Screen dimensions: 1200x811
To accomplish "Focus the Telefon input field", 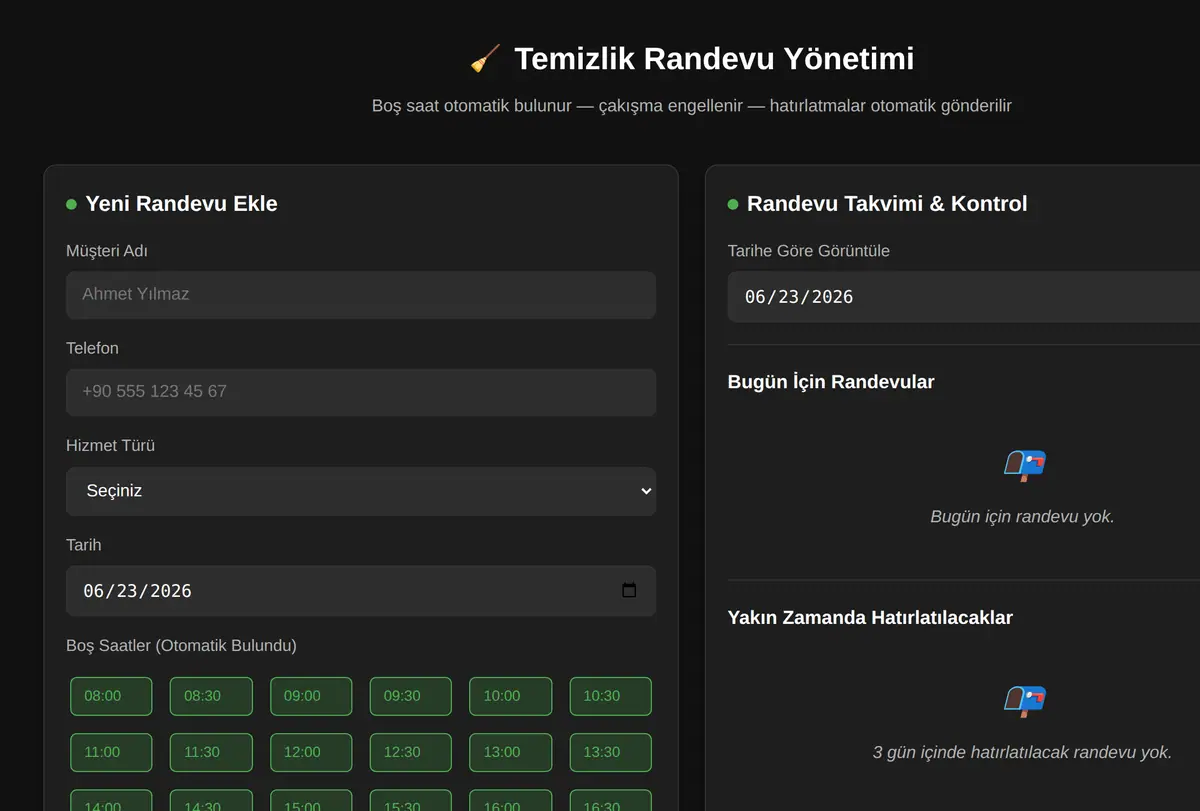I will [x=361, y=392].
